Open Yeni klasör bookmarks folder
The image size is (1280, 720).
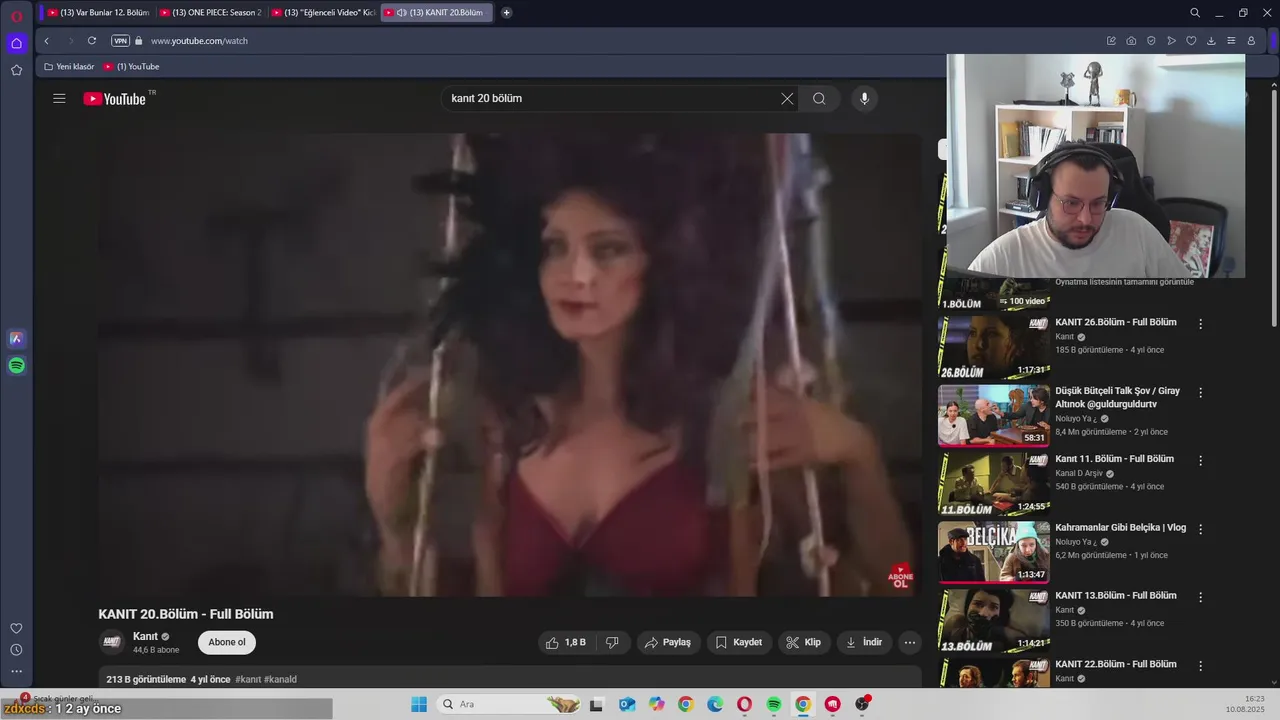pos(68,67)
